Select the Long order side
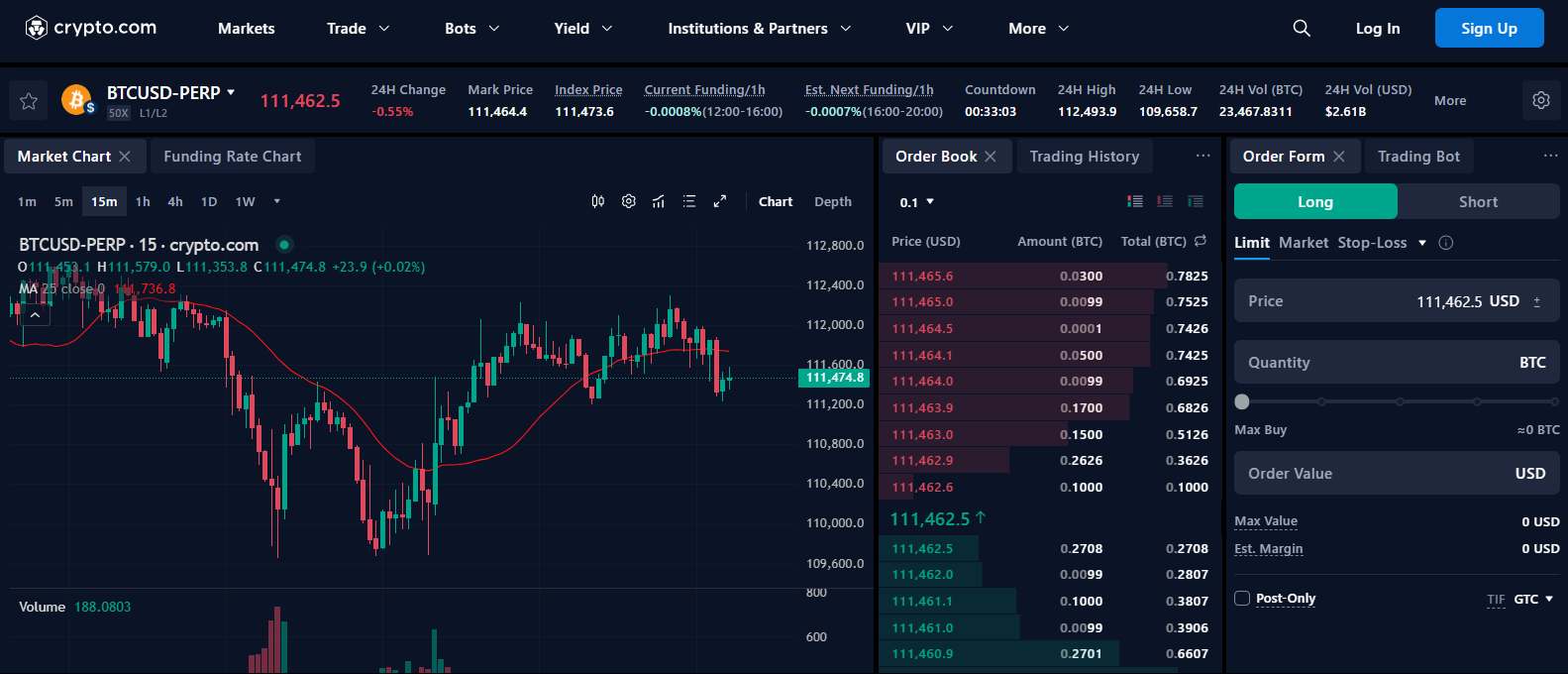 (x=1314, y=201)
